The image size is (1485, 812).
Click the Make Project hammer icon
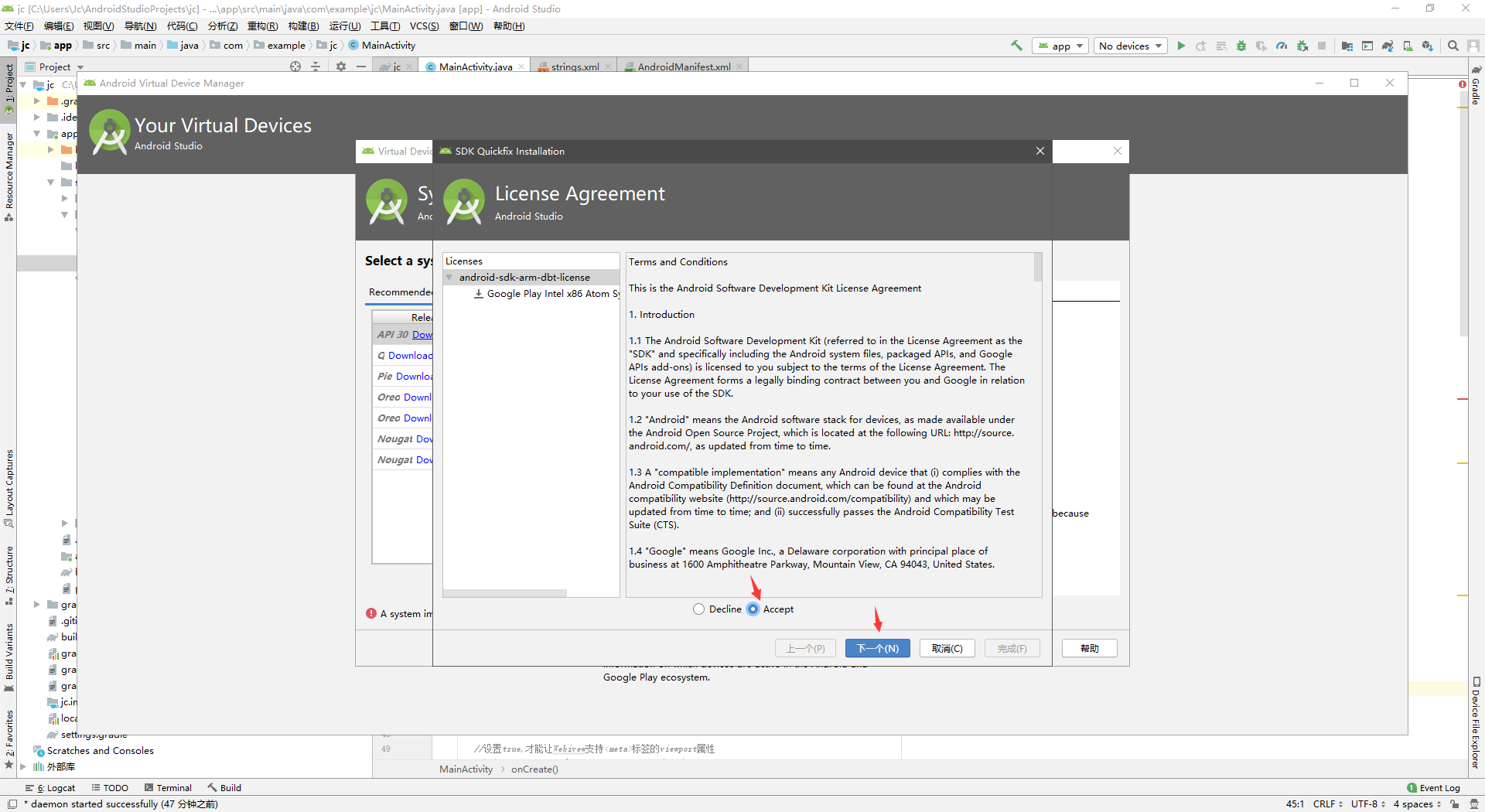(x=1016, y=46)
